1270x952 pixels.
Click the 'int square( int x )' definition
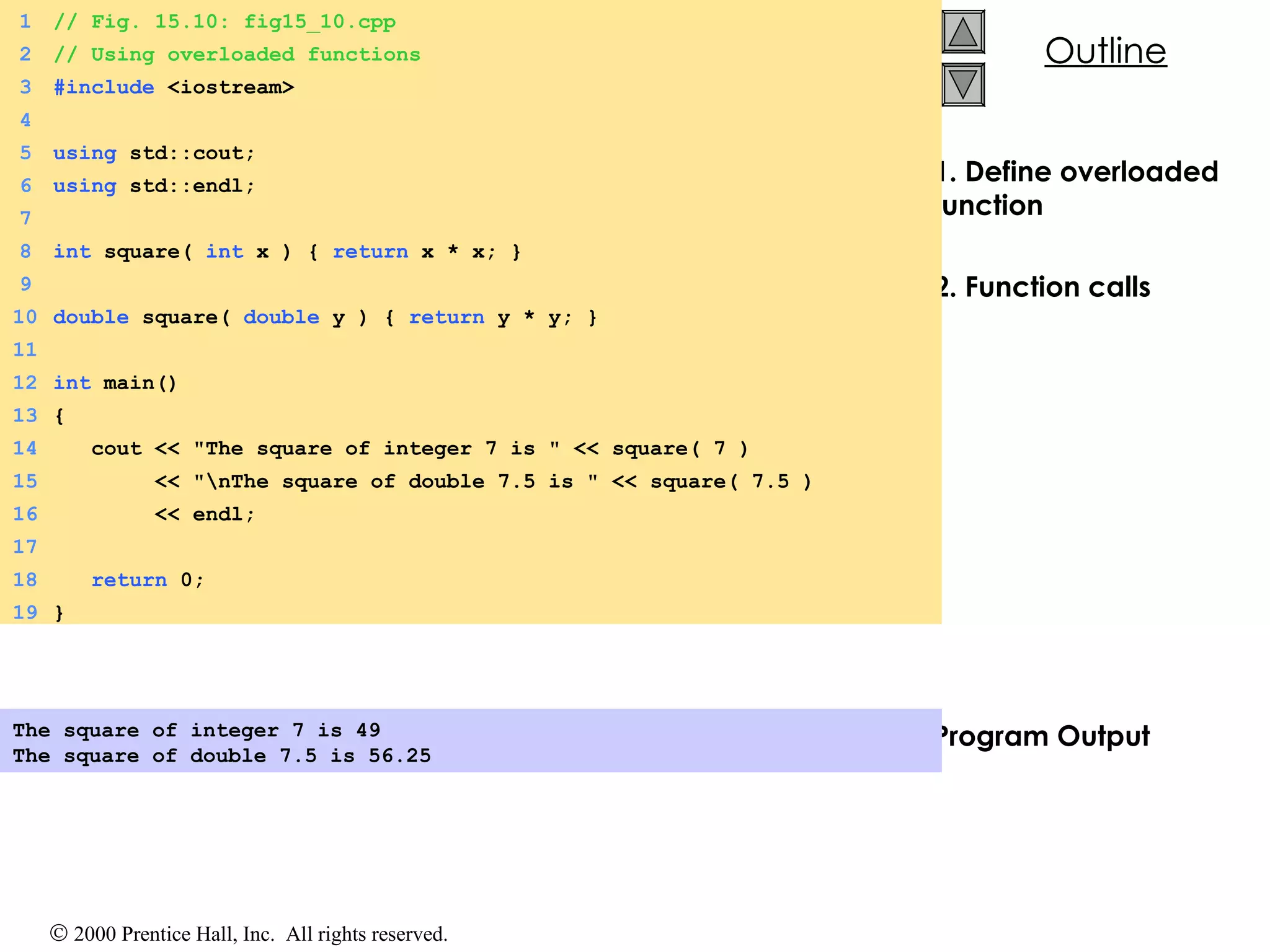point(287,252)
